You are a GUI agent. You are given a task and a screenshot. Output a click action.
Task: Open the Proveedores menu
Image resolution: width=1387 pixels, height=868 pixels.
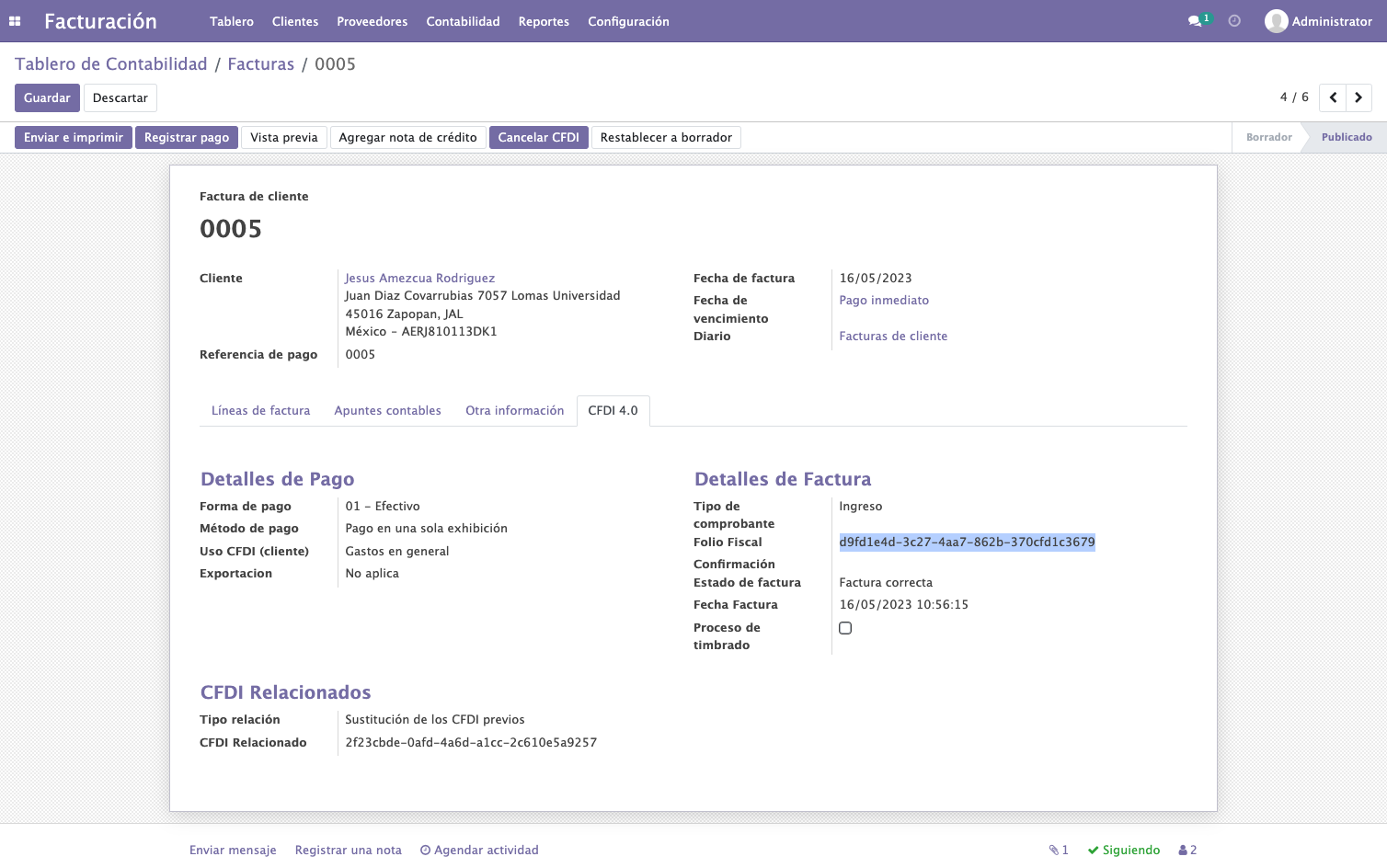coord(373,21)
